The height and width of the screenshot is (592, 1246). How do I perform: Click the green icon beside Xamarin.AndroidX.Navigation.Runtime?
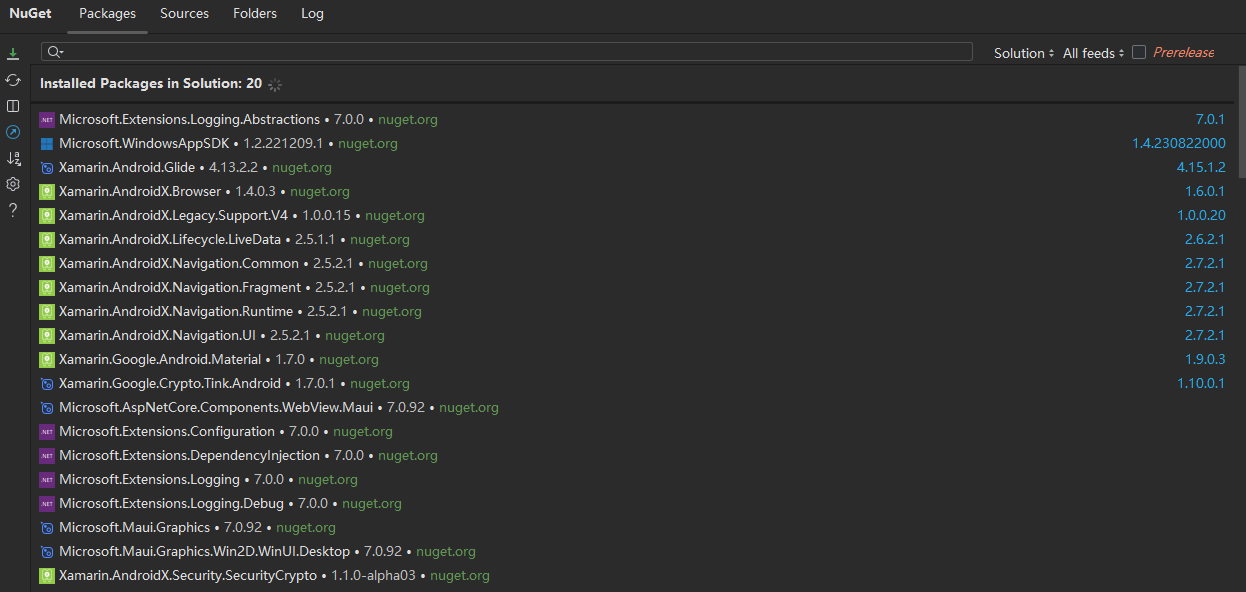click(46, 311)
